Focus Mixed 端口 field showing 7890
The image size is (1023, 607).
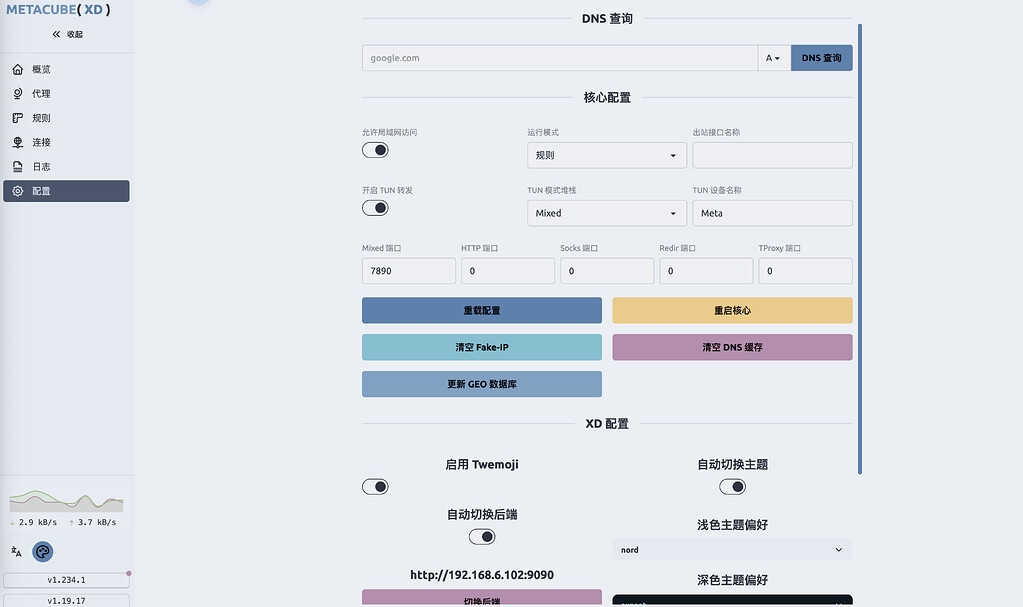click(409, 271)
